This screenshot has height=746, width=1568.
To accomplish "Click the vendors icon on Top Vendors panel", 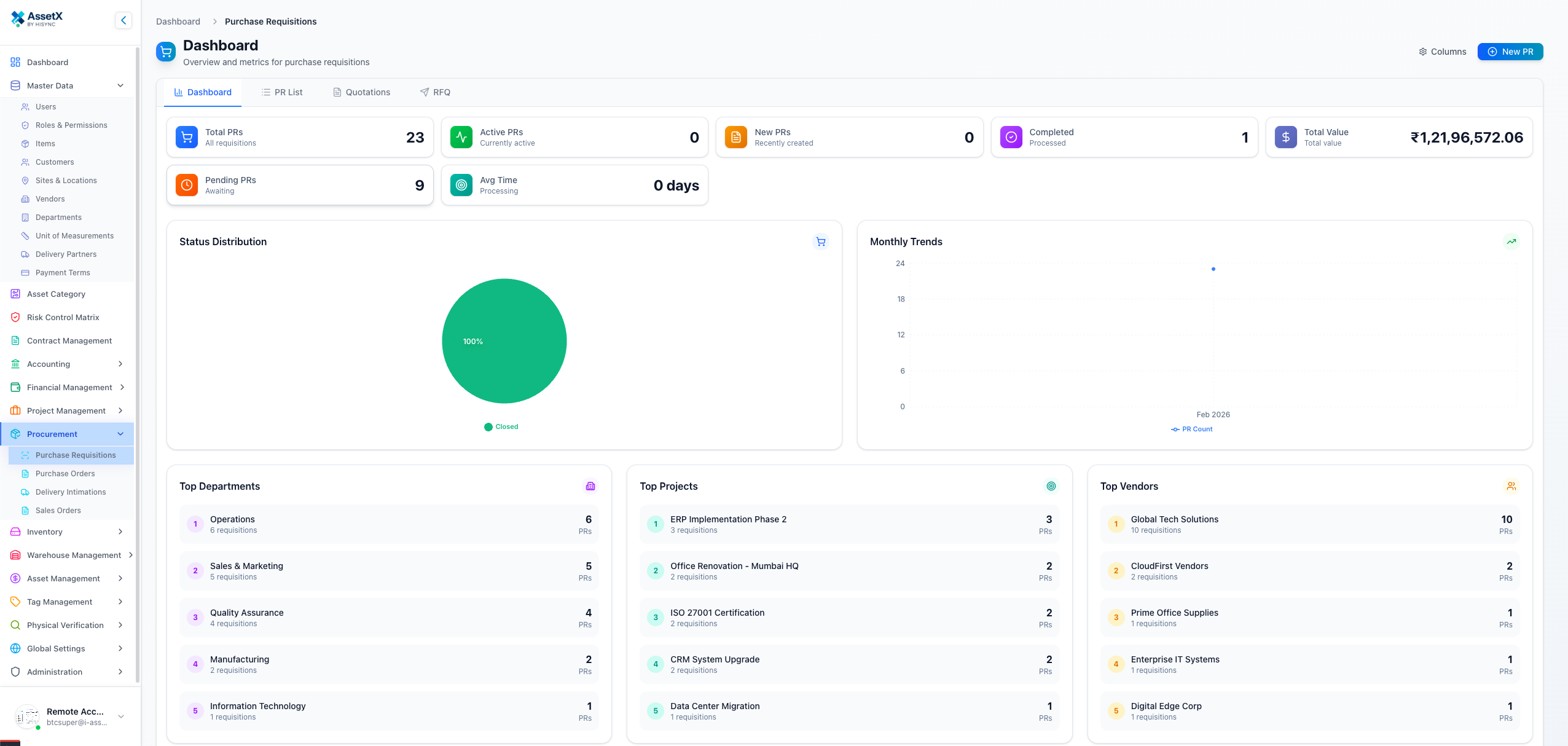I will [x=1511, y=485].
